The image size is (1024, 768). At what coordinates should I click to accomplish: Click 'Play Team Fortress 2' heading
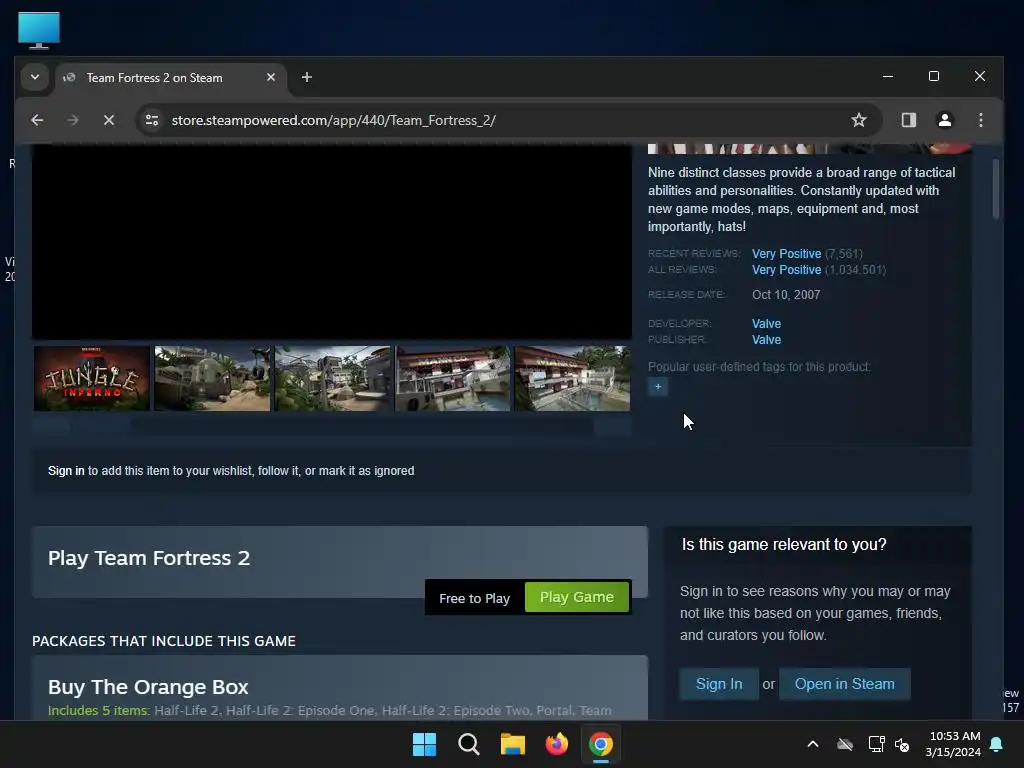[149, 558]
